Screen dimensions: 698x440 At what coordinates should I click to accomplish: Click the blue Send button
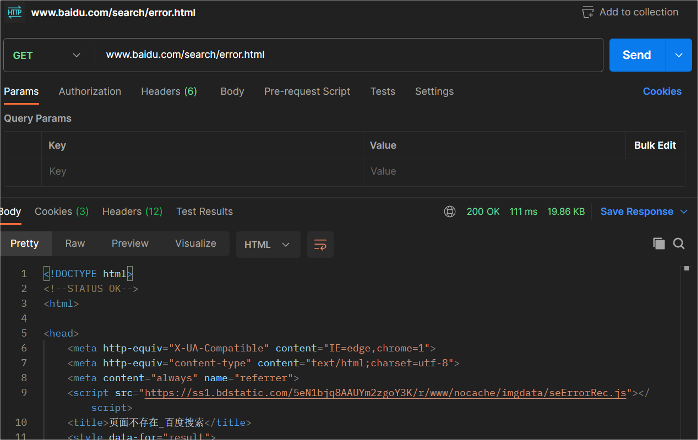pos(637,55)
